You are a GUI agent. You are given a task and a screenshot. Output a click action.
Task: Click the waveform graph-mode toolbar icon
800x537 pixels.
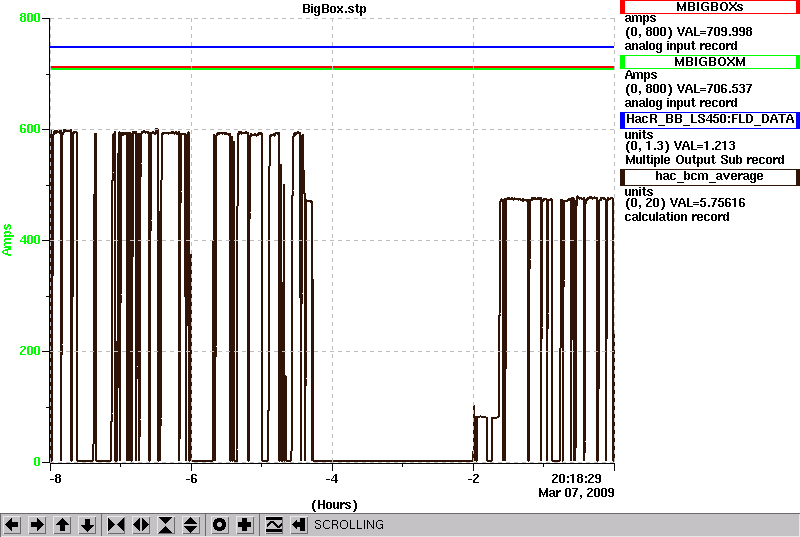pos(274,525)
